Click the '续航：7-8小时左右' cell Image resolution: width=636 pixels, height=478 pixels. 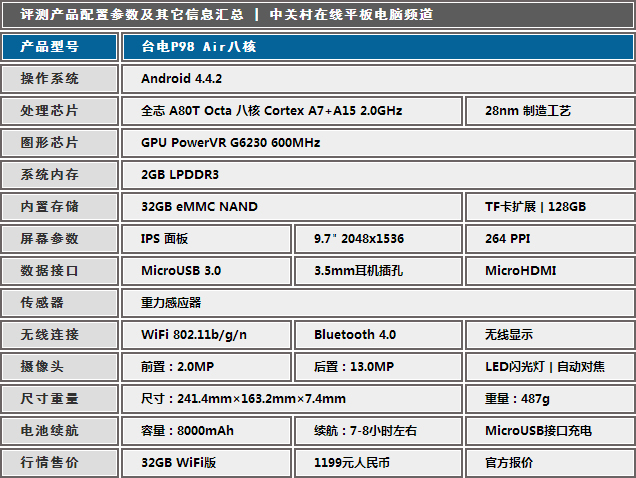click(378, 432)
